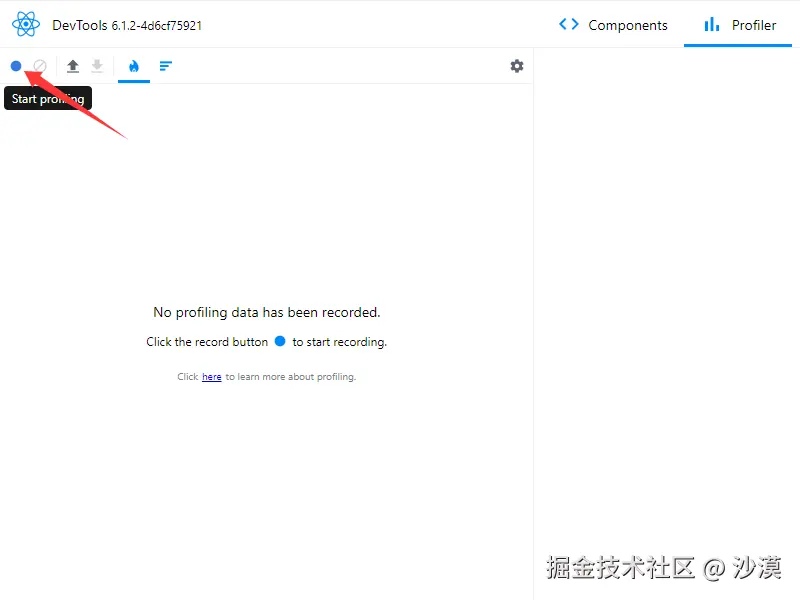Click the React logo icon
The image size is (800, 600).
26,24
